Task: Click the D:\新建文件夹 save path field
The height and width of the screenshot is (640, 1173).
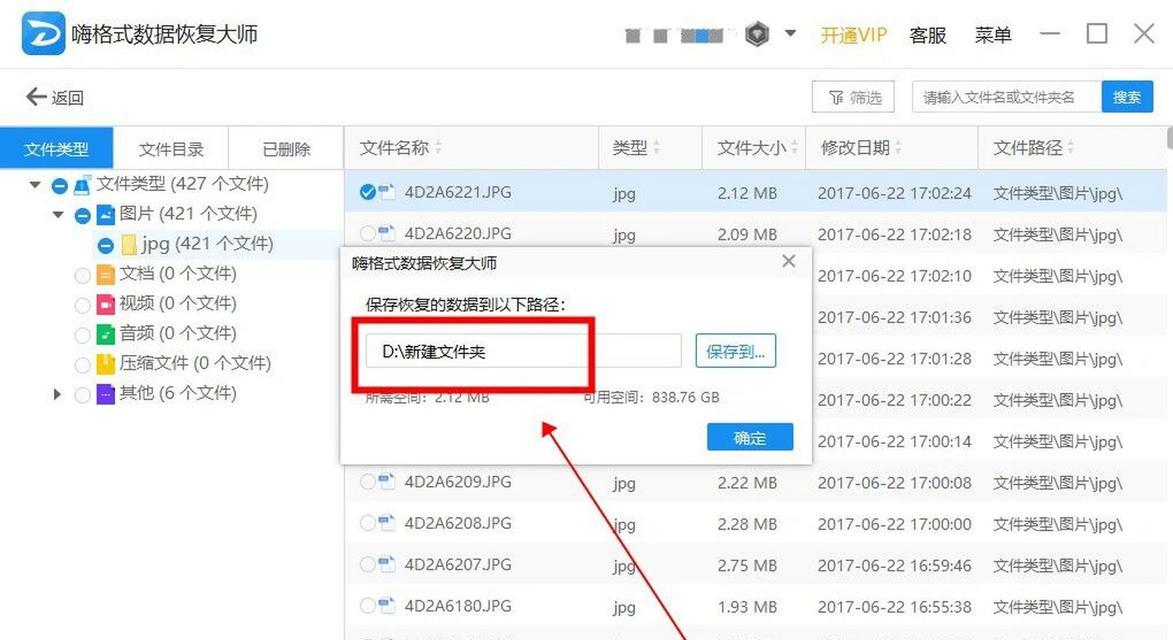Action: tap(523, 351)
